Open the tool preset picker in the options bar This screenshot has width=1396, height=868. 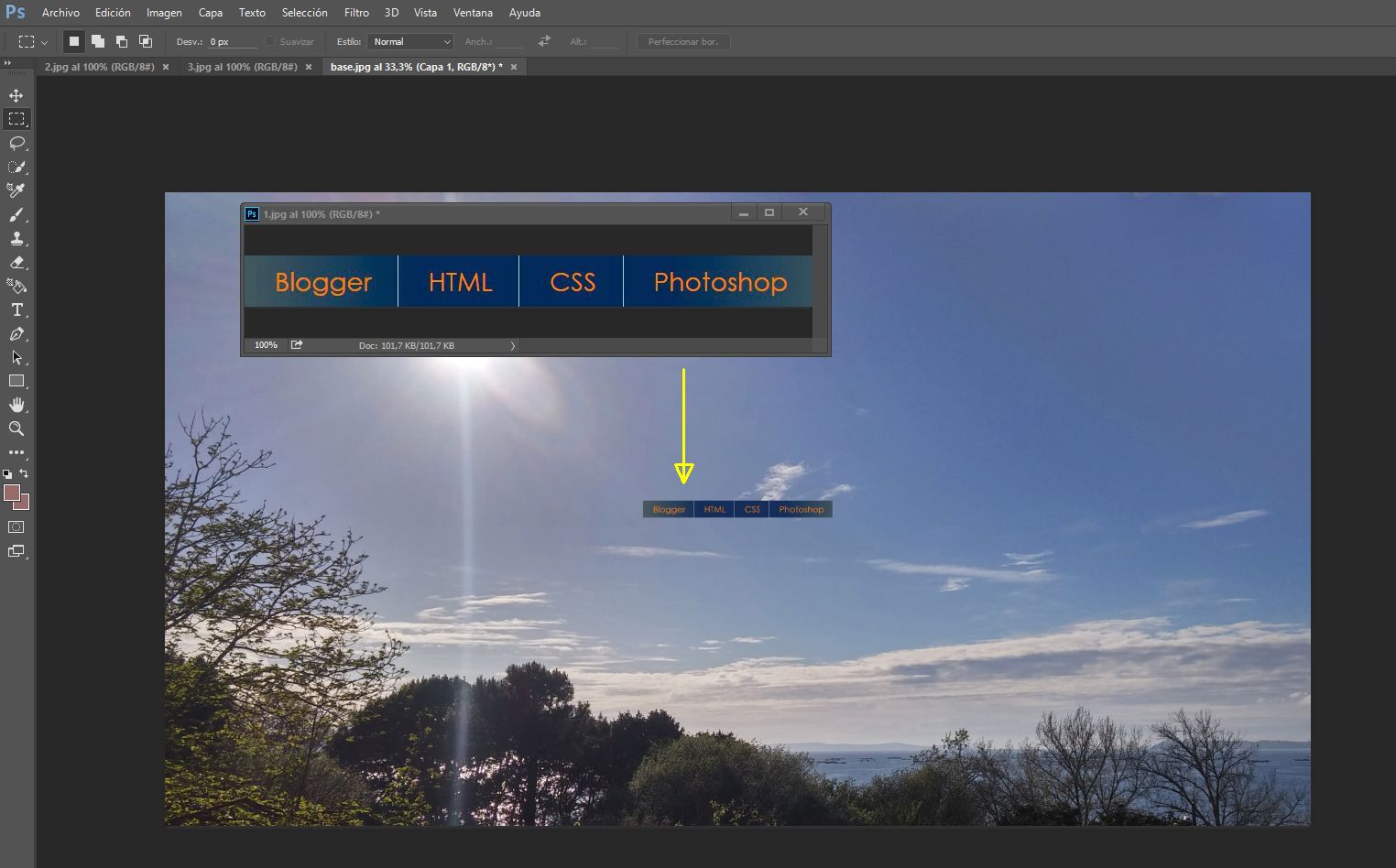coord(33,41)
